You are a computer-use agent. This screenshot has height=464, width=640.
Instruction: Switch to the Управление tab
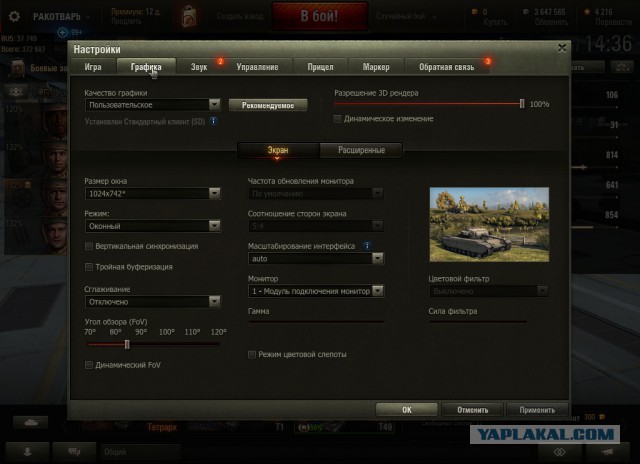258,67
